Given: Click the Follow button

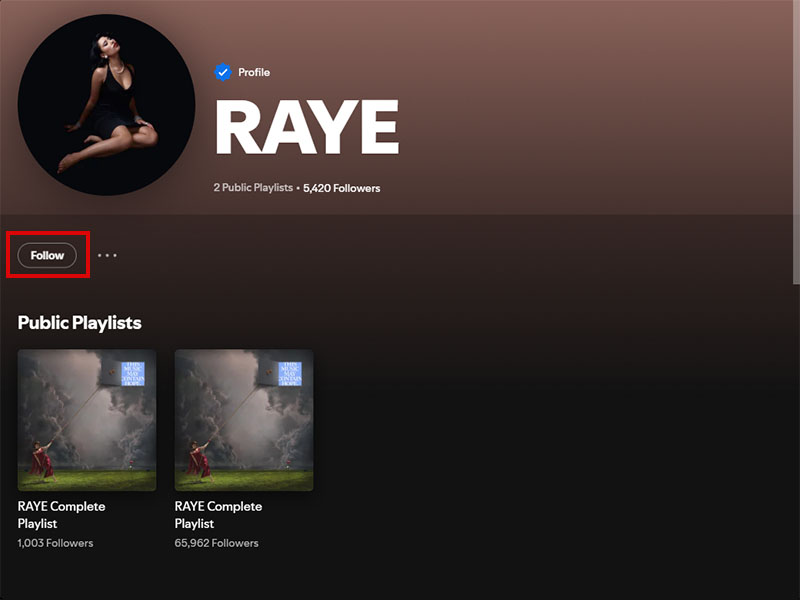Looking at the screenshot, I should click(x=47, y=255).
